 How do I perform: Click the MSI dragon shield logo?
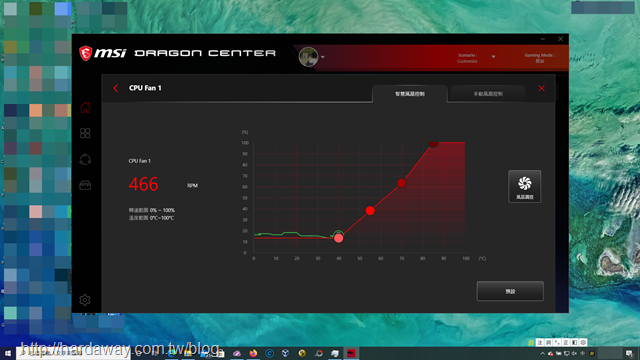coord(85,53)
